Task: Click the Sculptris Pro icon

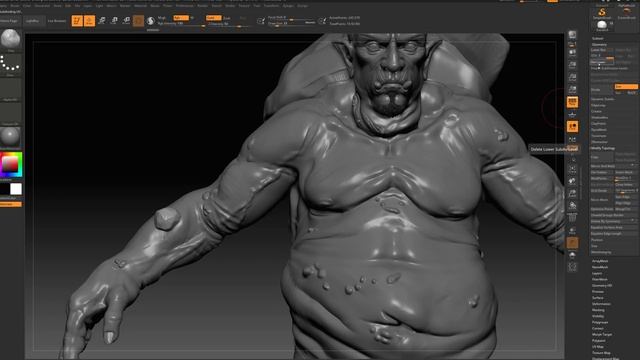Action: 151,20
